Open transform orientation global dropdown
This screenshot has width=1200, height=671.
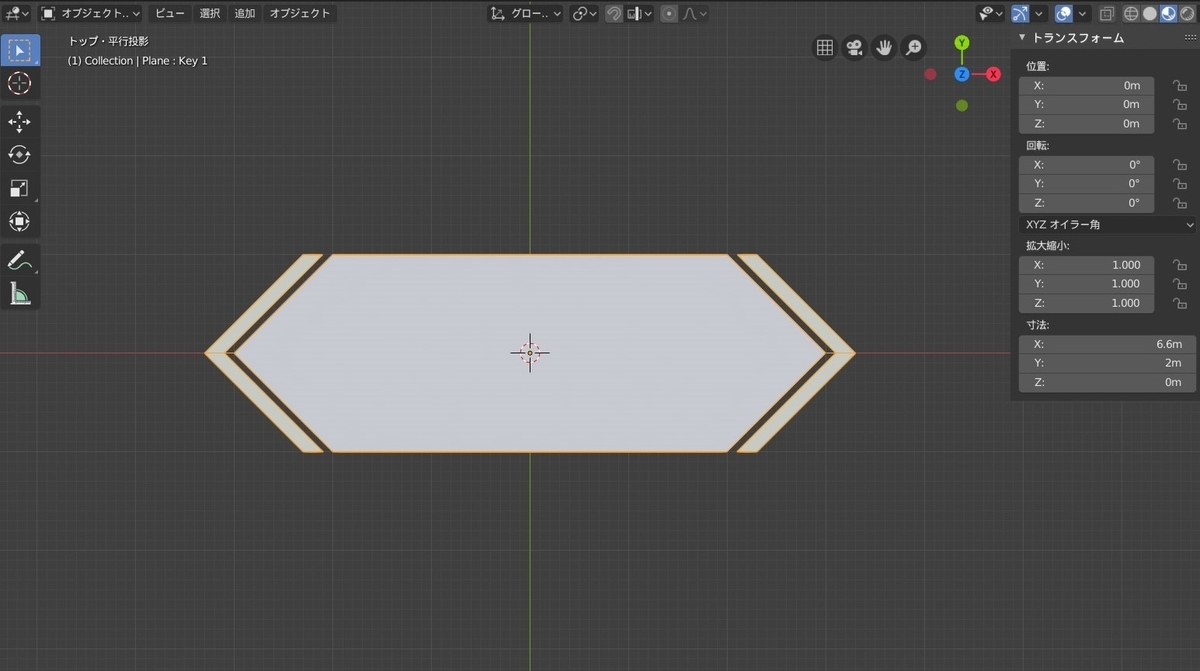[x=526, y=14]
